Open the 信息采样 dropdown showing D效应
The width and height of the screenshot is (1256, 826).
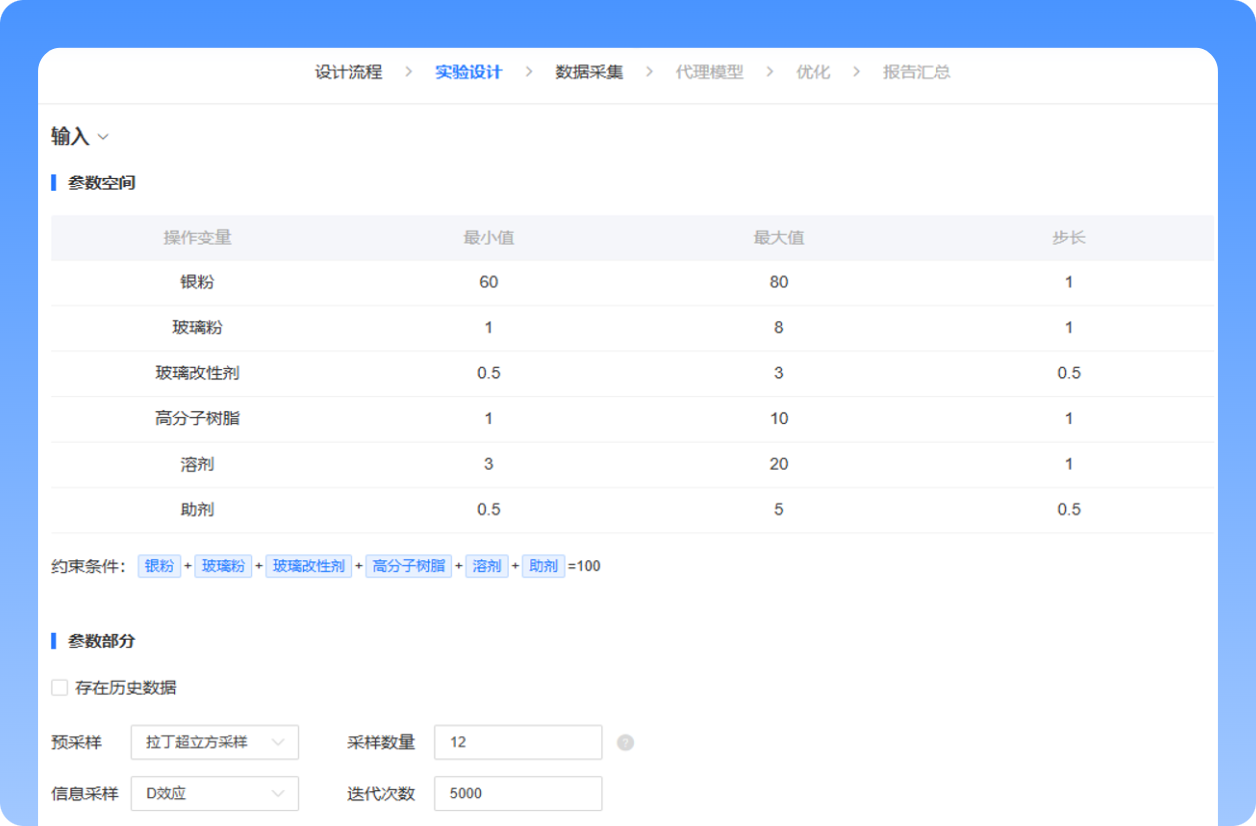214,793
